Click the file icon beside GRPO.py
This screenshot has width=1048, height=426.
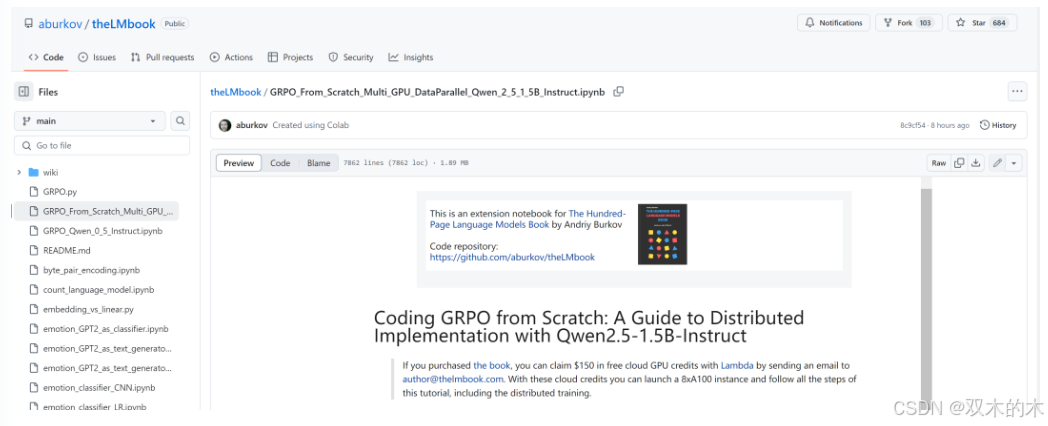34,192
